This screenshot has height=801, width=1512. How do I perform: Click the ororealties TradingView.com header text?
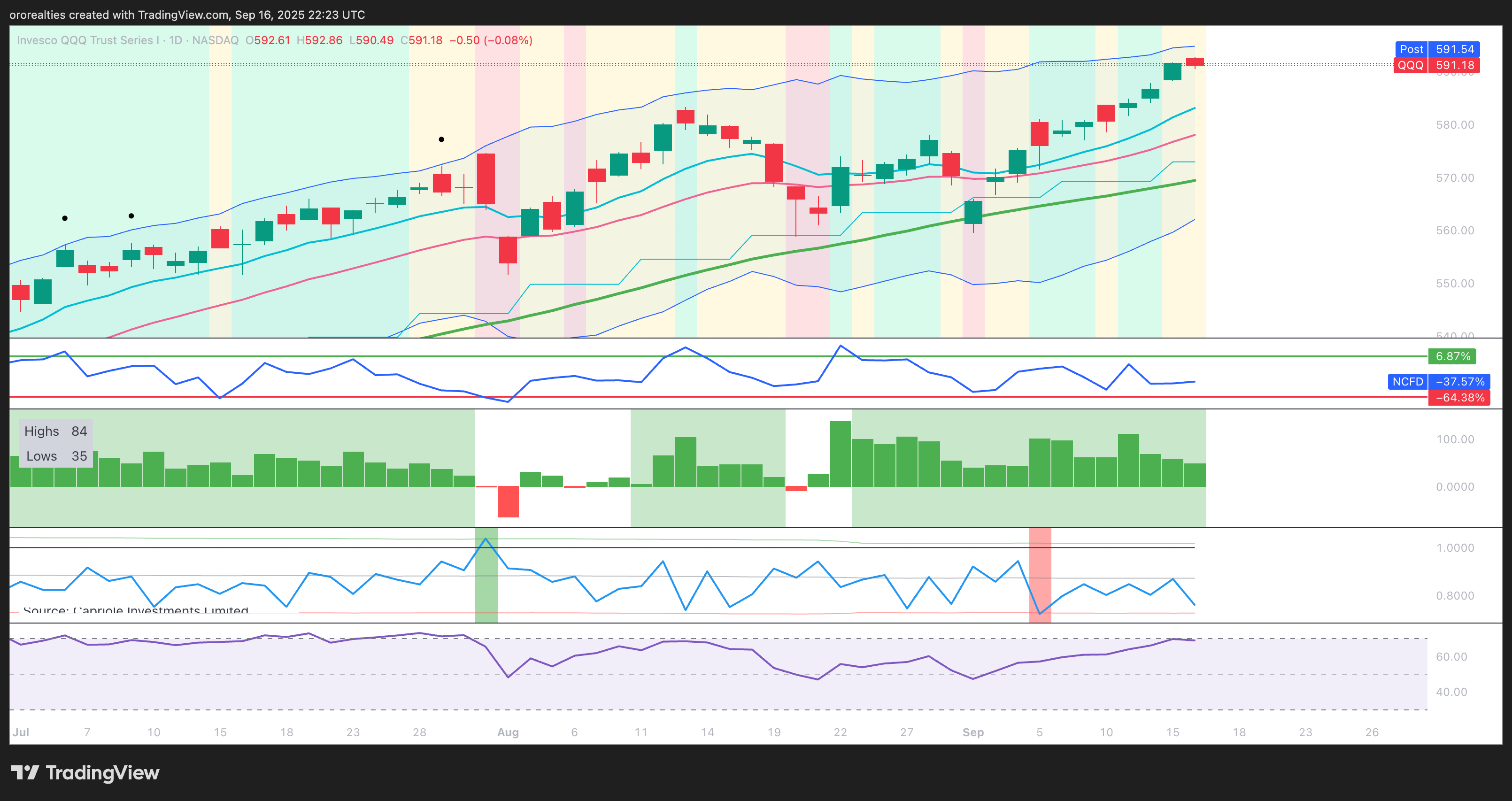click(x=187, y=15)
